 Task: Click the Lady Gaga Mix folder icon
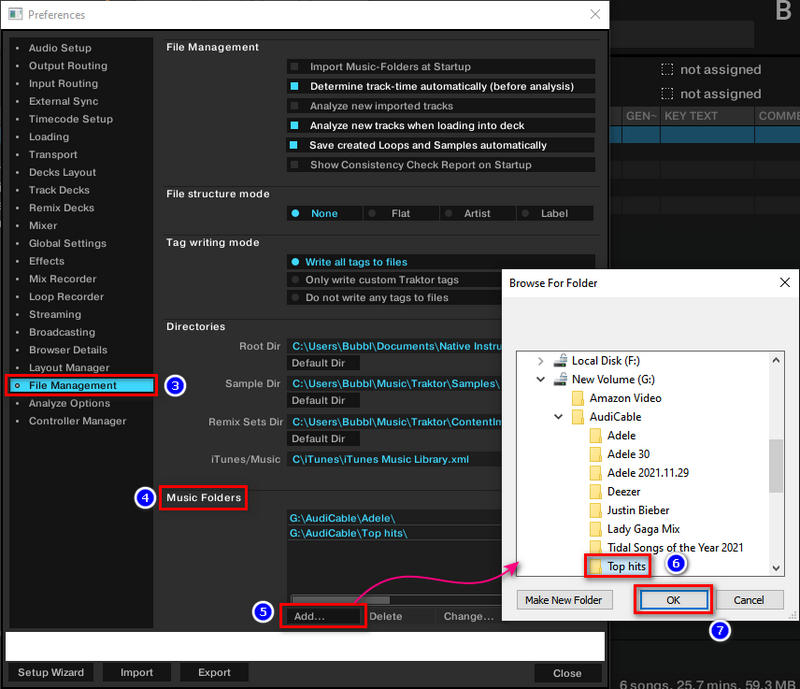595,529
